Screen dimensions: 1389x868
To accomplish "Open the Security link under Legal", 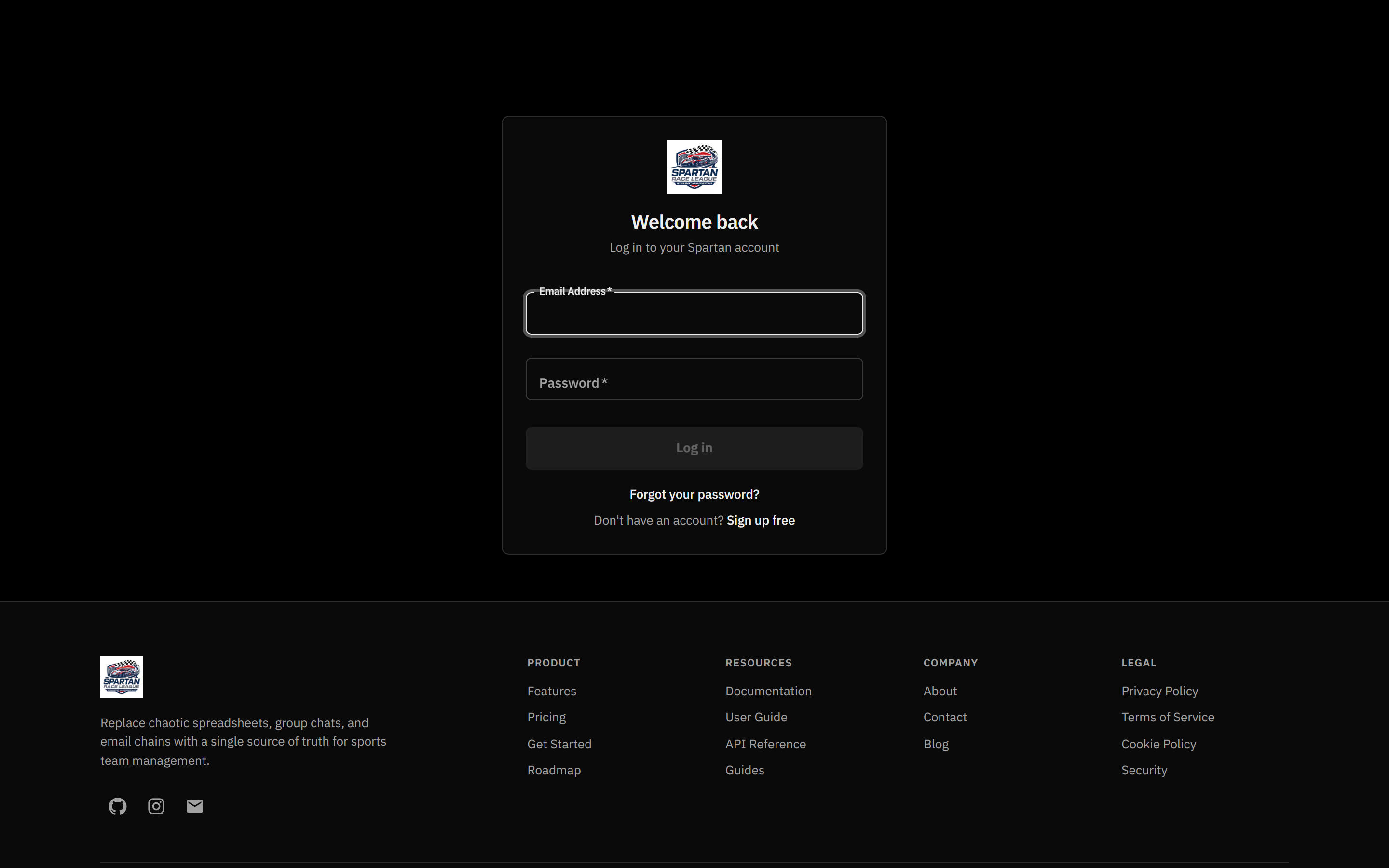I will click(1144, 770).
